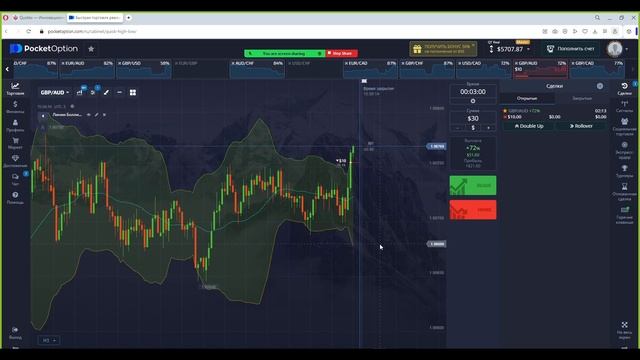Remove the Bollinger indicator with X
The width and height of the screenshot is (640, 360).
(x=104, y=115)
